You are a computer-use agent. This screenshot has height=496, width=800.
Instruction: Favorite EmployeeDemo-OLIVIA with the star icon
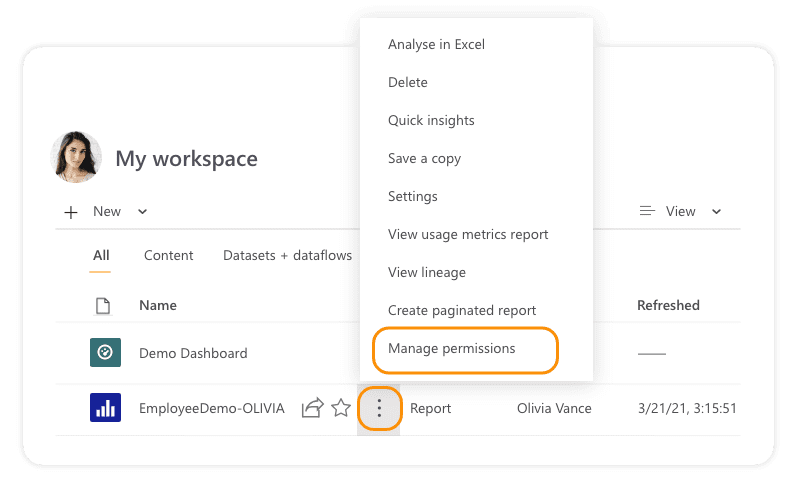tap(341, 408)
